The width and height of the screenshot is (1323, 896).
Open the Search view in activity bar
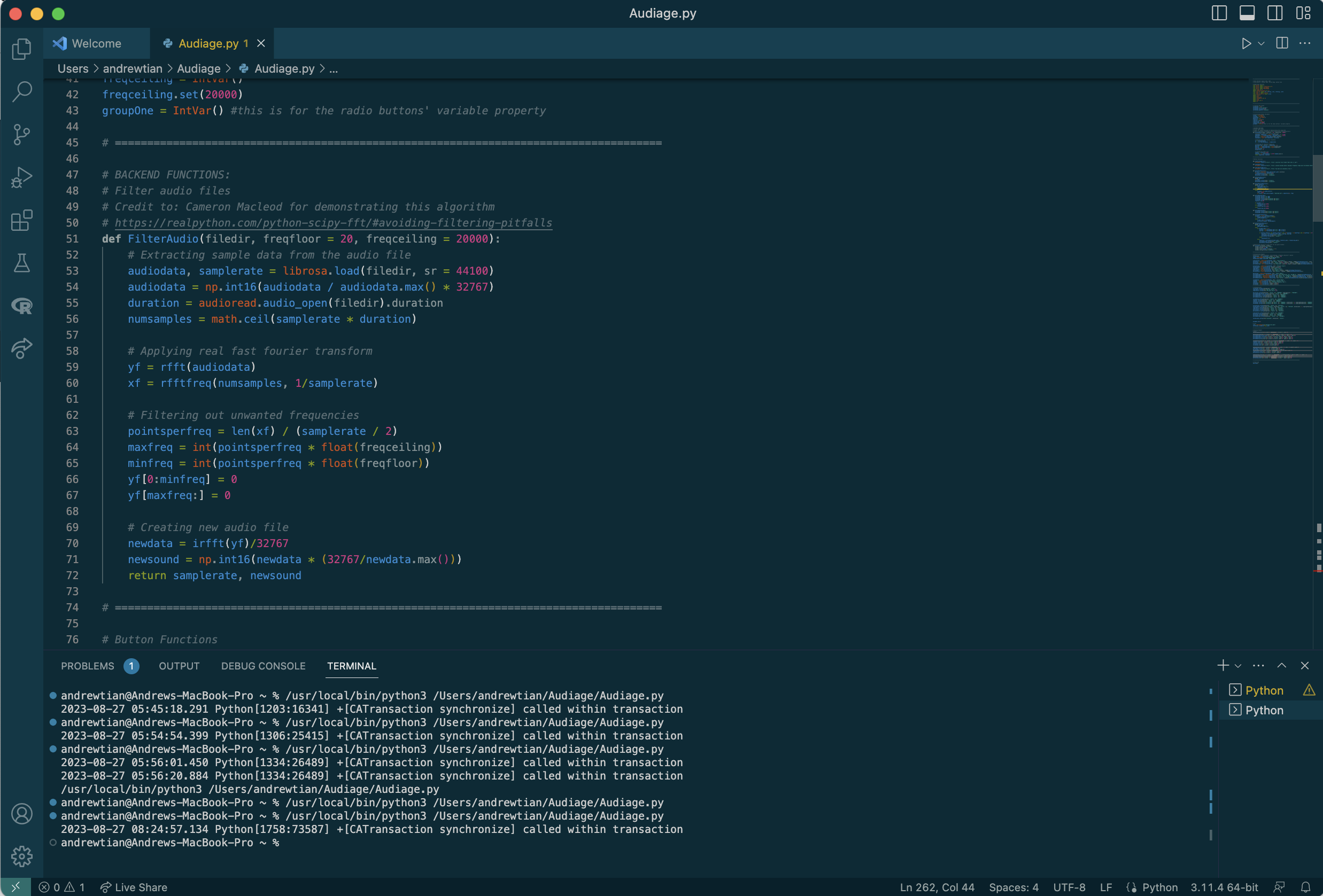(21, 91)
